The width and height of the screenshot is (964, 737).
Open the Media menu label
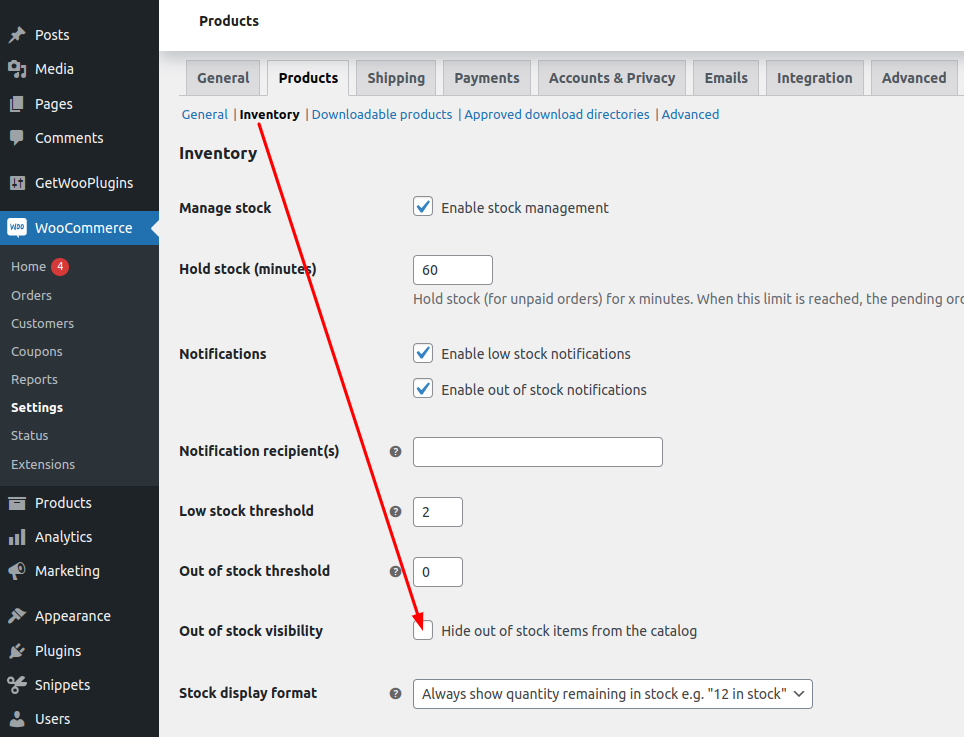pos(54,69)
